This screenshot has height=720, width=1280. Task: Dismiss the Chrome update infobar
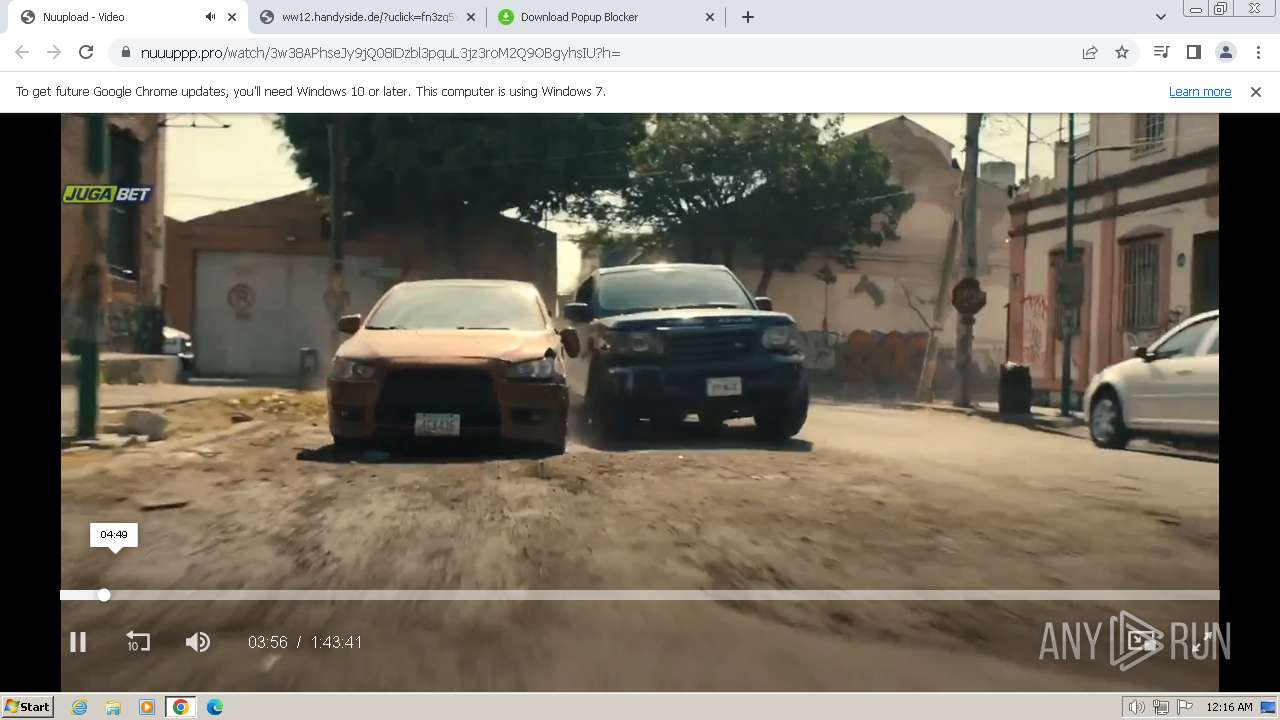click(x=1256, y=91)
